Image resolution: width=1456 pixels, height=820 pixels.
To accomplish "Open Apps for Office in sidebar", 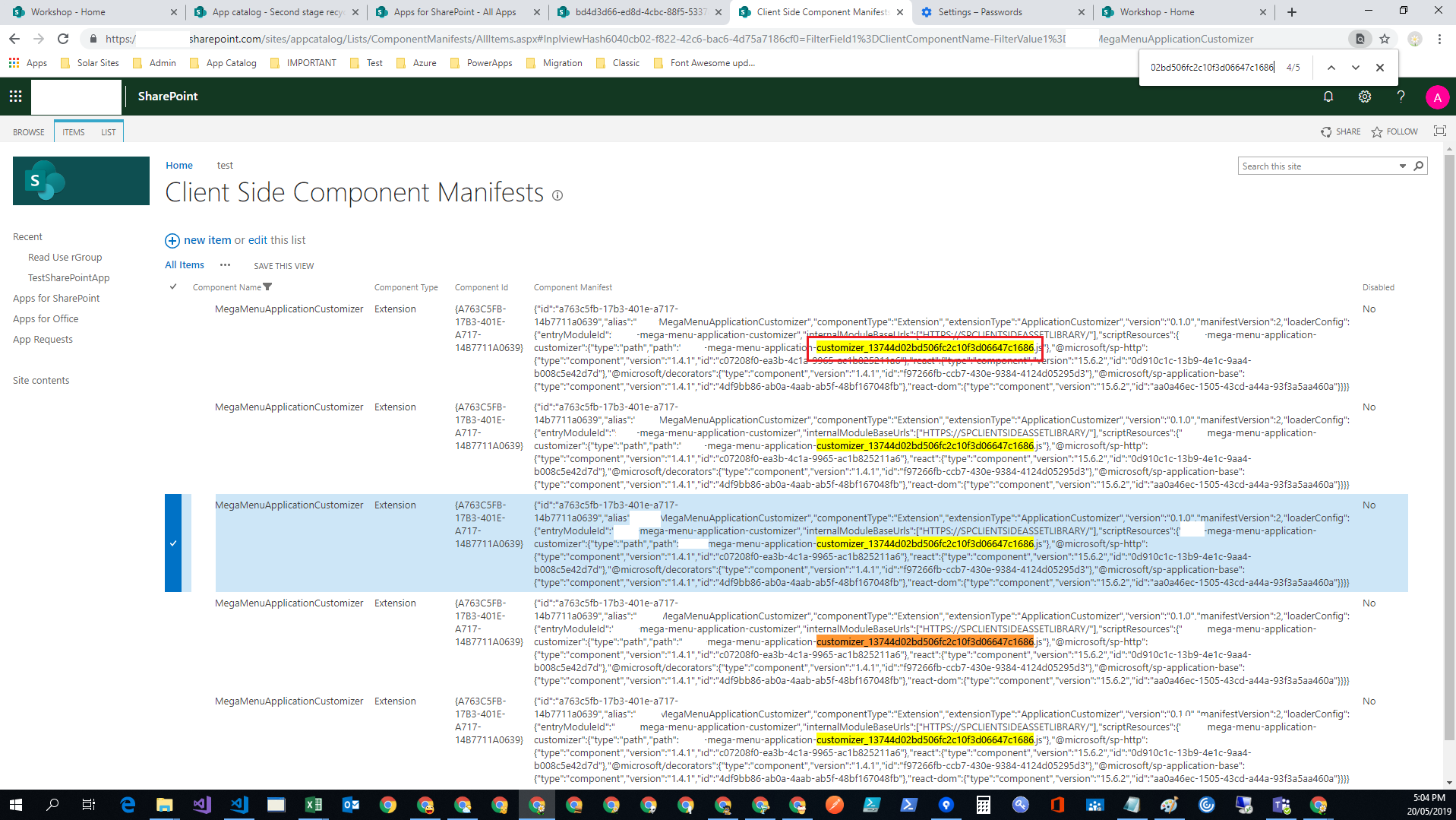I will 46,319.
